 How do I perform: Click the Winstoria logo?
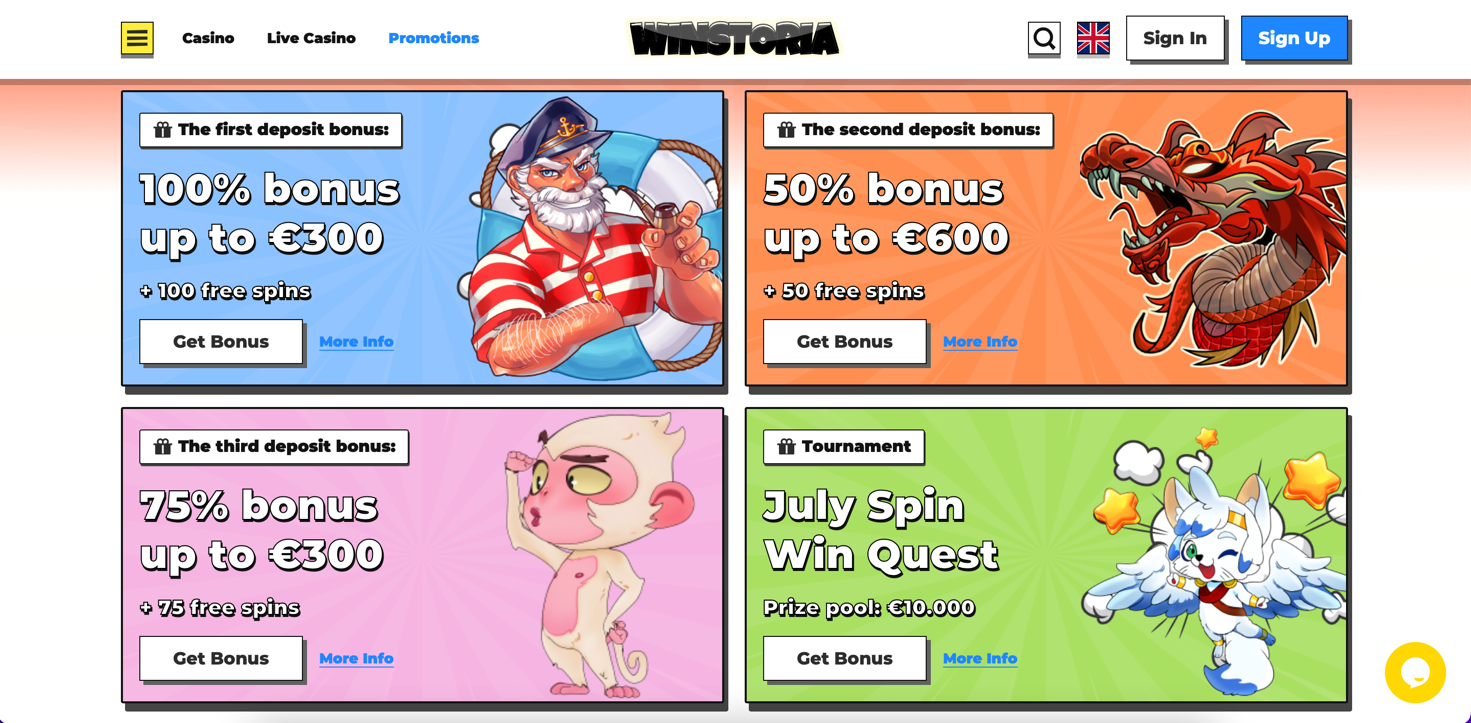point(734,39)
